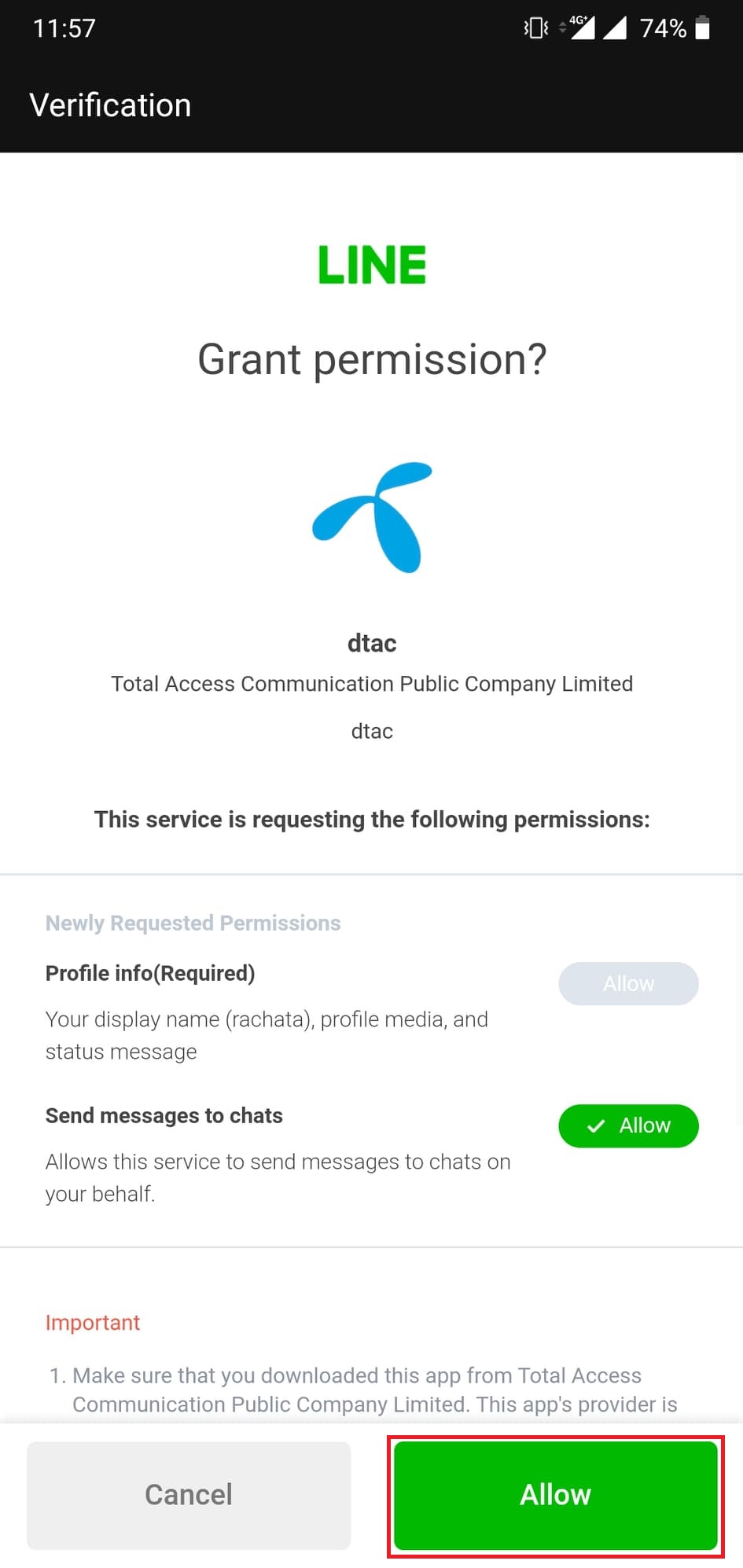Tap the Verification header title

[110, 105]
